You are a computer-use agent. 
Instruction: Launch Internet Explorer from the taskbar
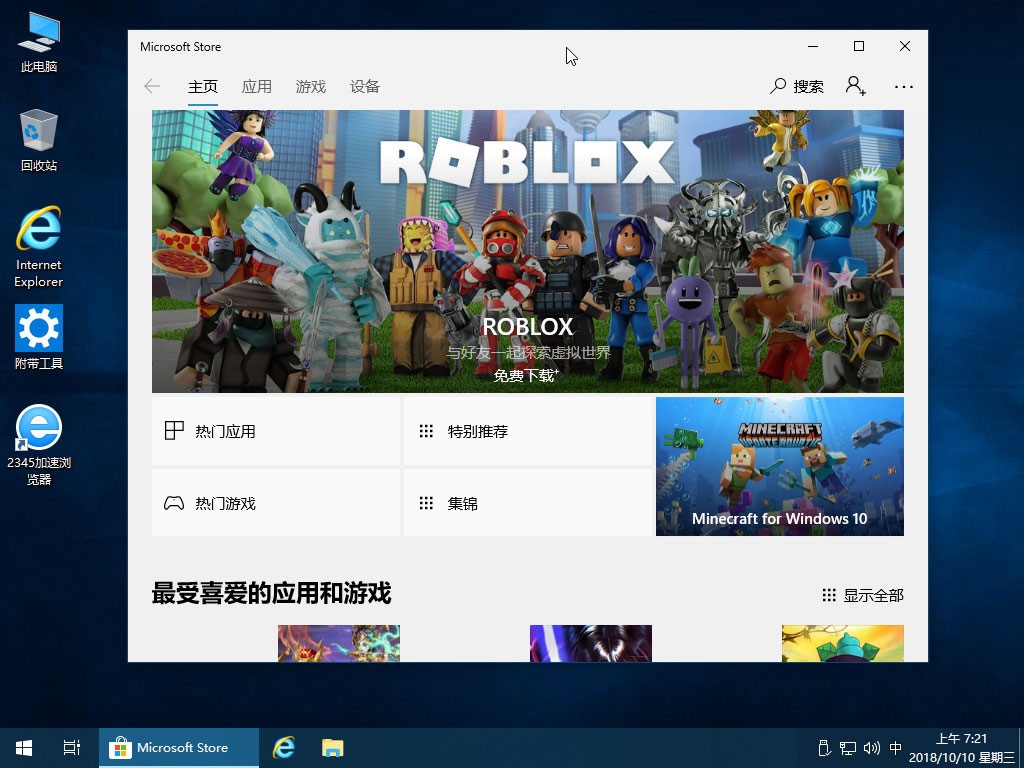(x=284, y=748)
